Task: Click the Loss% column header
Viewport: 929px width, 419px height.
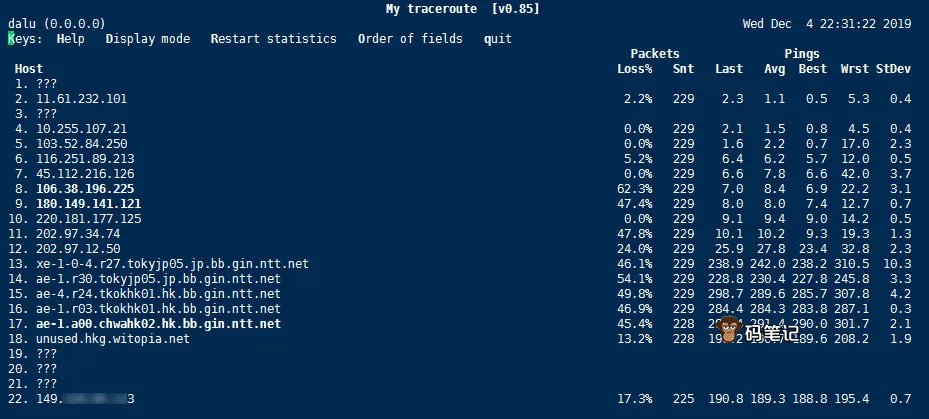Action: click(x=634, y=68)
